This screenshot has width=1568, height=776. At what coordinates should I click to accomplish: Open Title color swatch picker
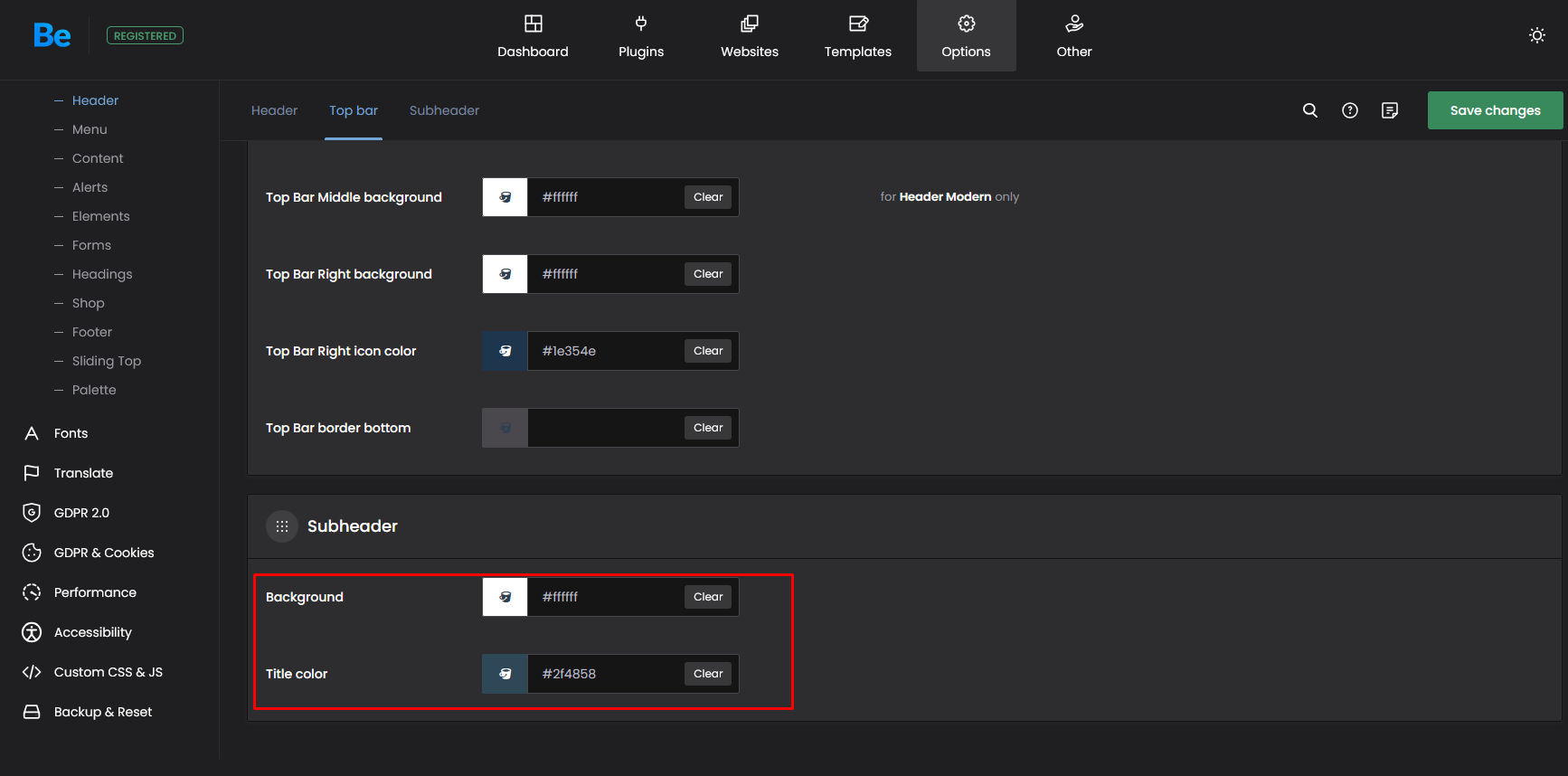click(x=505, y=674)
